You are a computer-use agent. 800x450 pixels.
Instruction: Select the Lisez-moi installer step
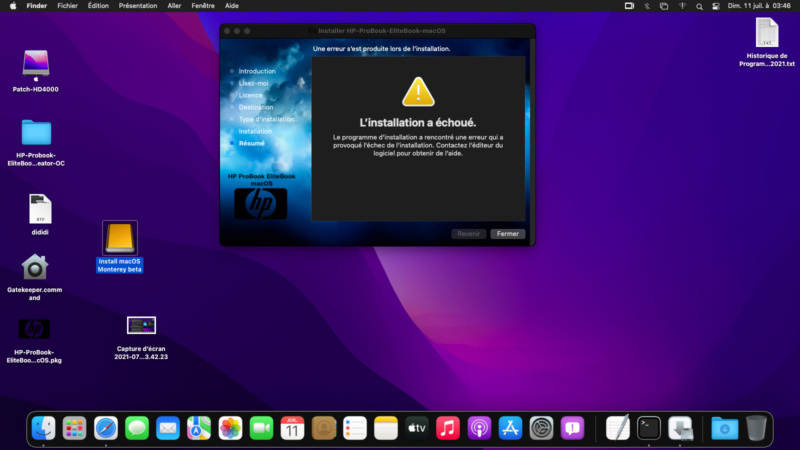(253, 83)
